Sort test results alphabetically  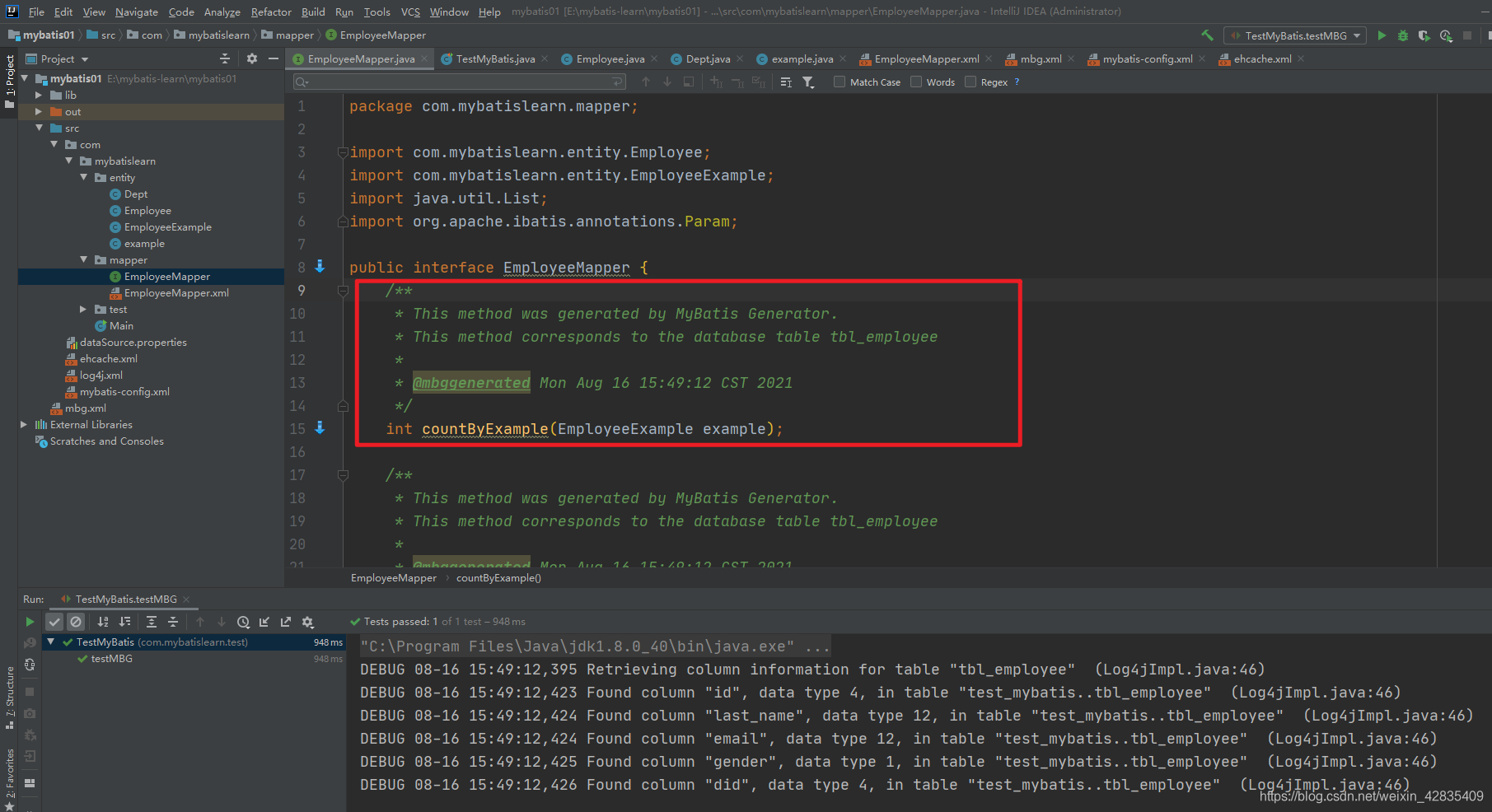(x=103, y=622)
